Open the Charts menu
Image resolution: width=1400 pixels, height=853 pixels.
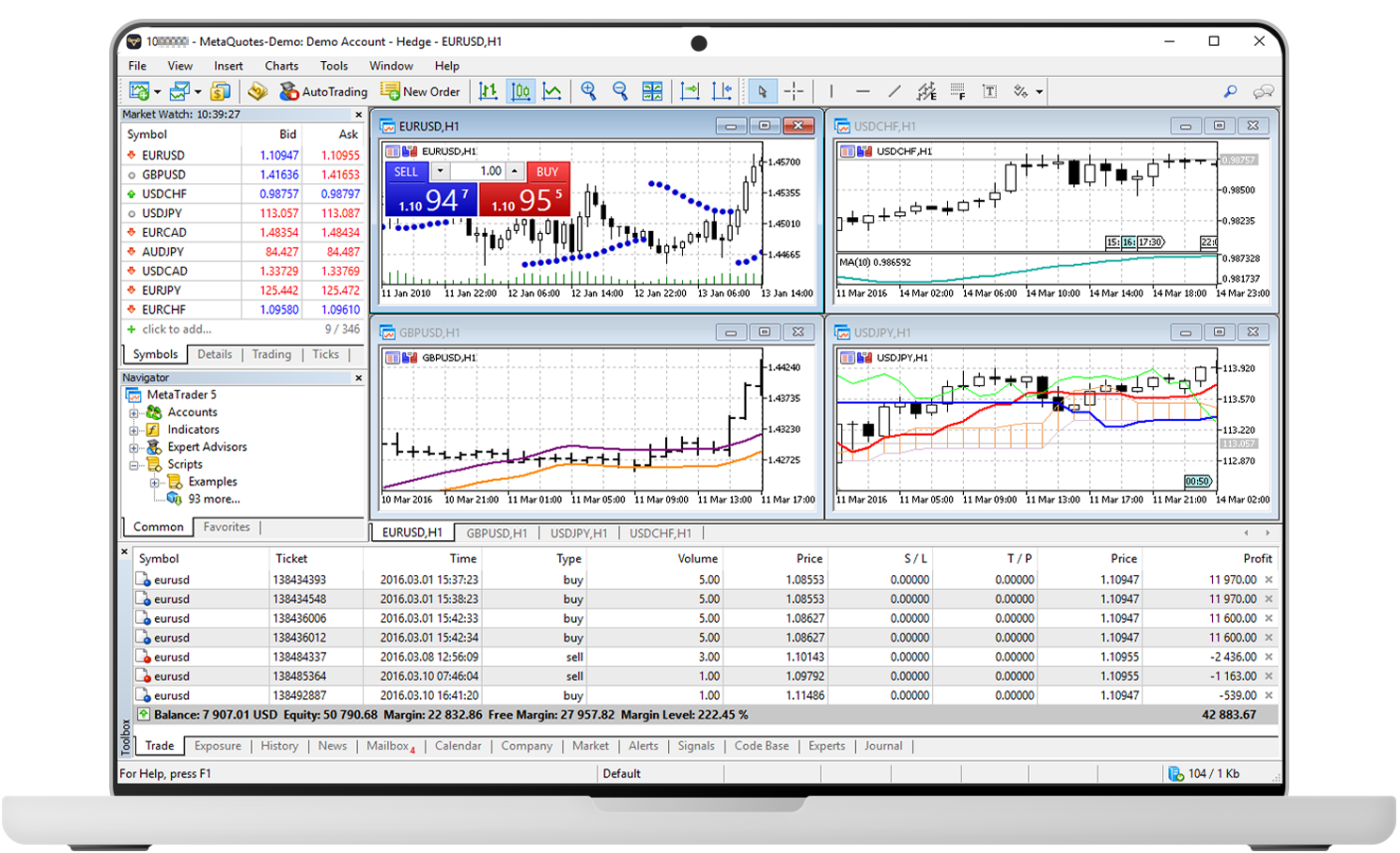pyautogui.click(x=281, y=66)
